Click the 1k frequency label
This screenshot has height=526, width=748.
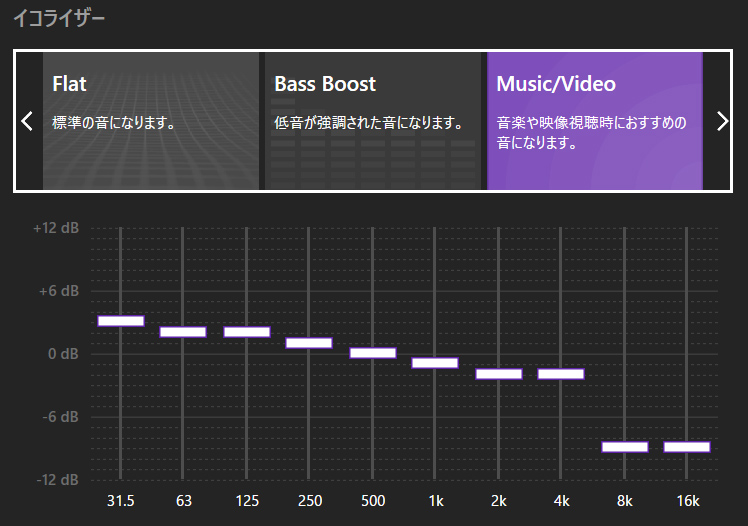pos(436,501)
